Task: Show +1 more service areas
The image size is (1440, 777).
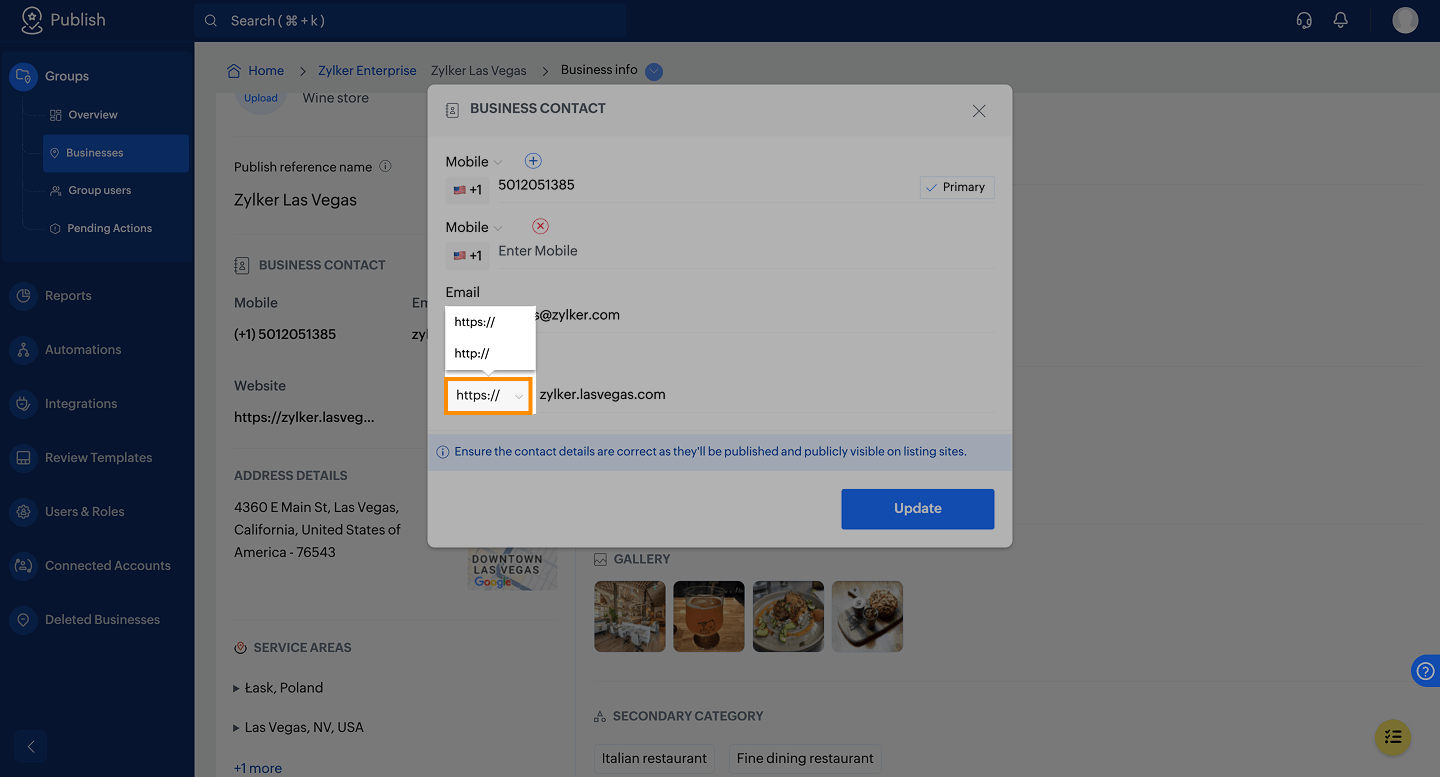Action: click(258, 768)
